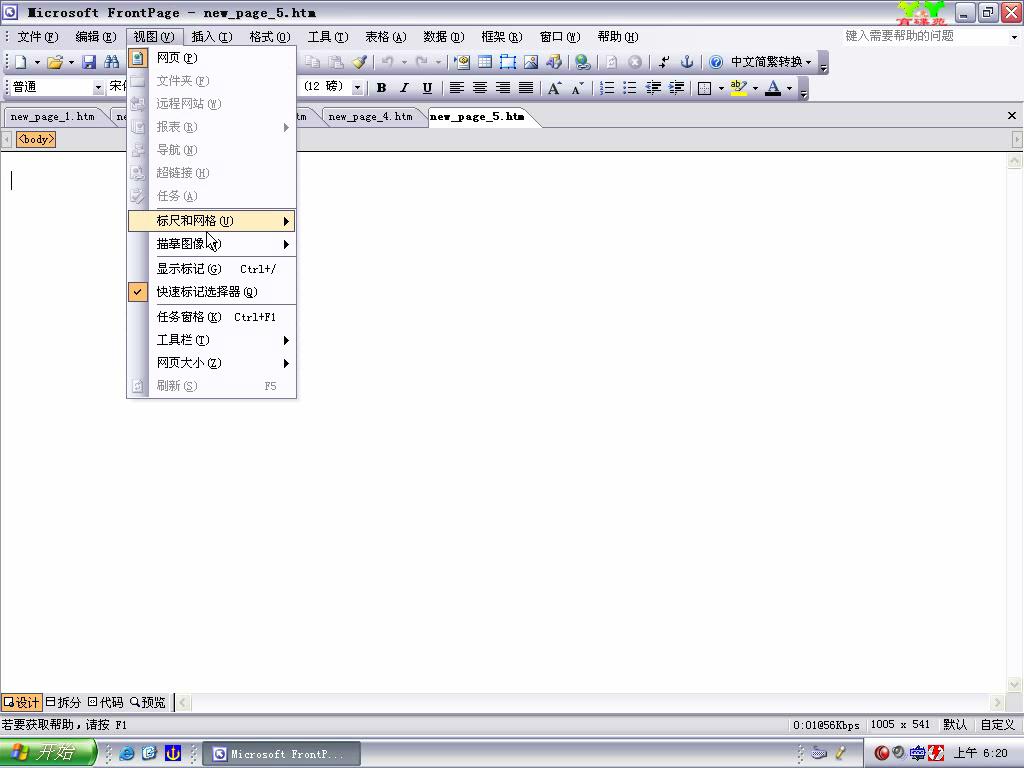
Task: Click the Insert Table toolbar icon
Action: point(485,62)
